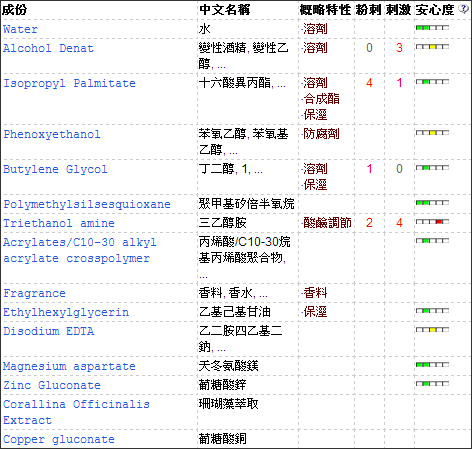Click the 刺激 column header
This screenshot has height=449, width=472.
click(x=398, y=10)
